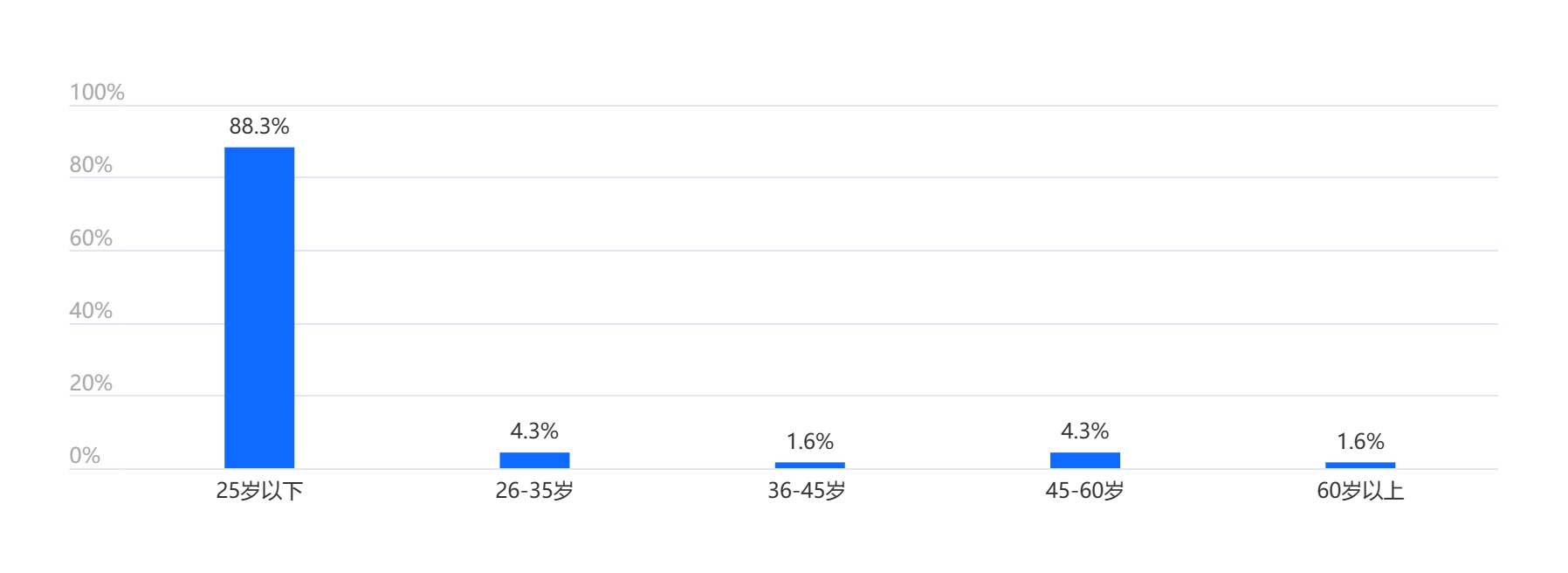Click the 100% y-axis label
The image size is (1568, 573).
coord(97,93)
